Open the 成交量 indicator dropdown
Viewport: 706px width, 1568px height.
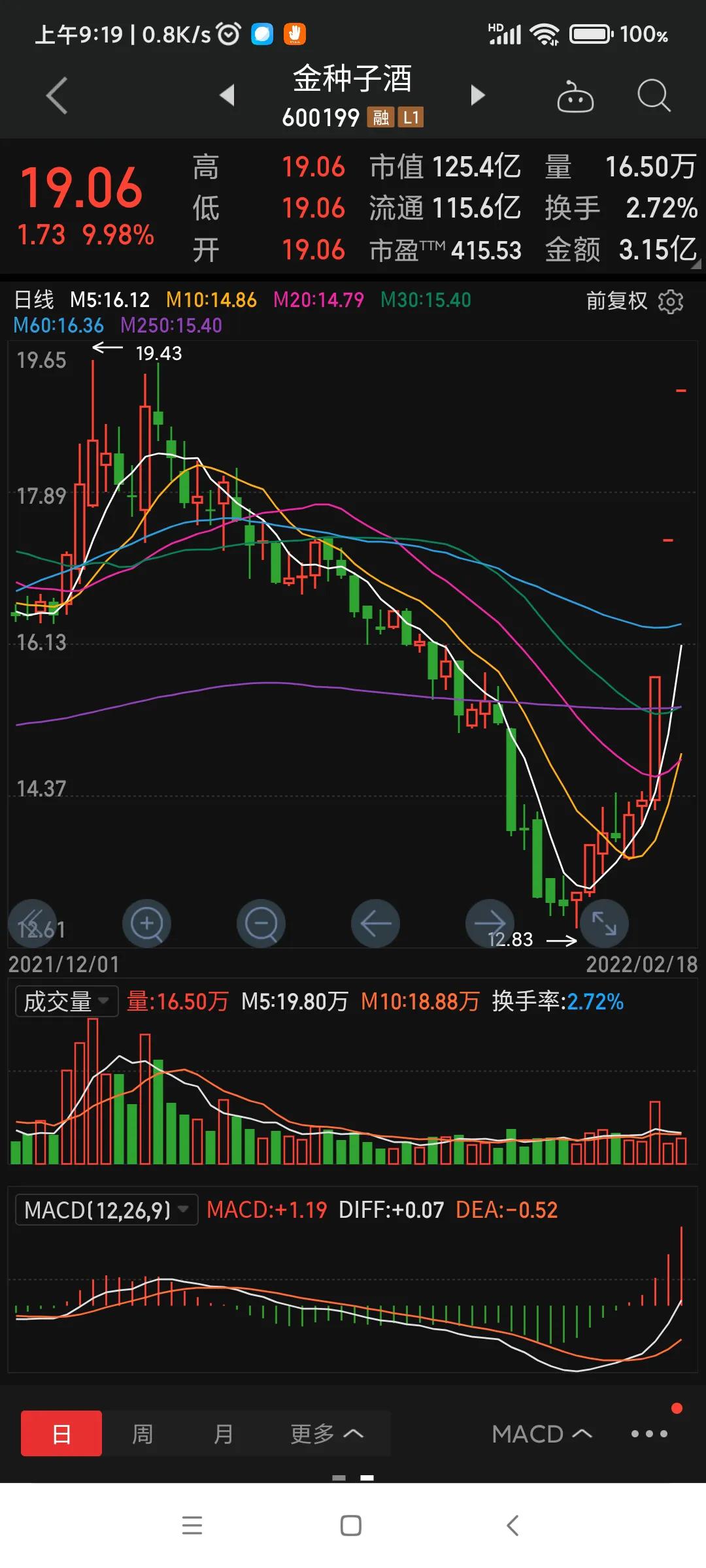[67, 1002]
